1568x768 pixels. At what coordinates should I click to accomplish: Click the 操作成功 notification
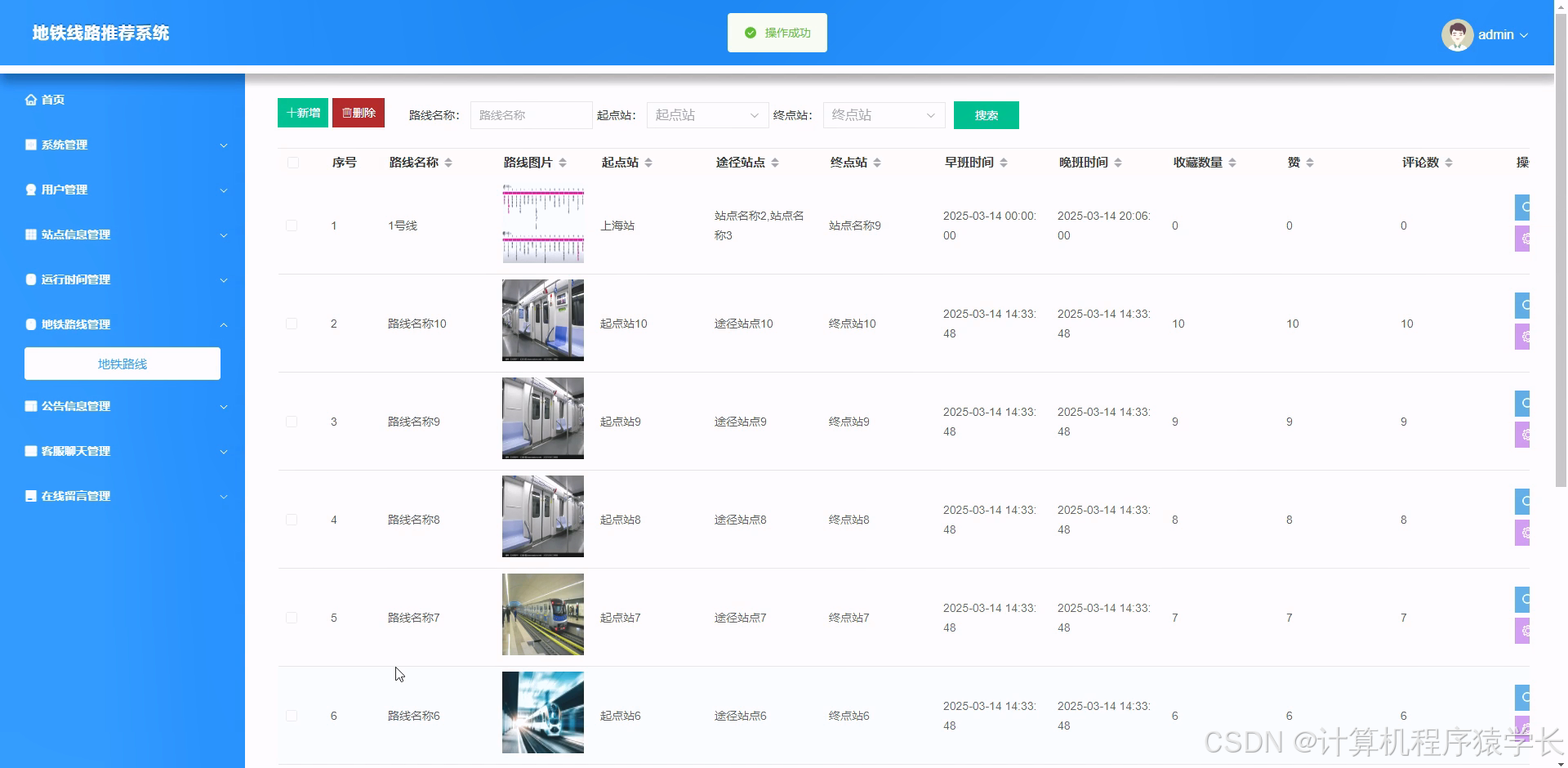[x=777, y=33]
